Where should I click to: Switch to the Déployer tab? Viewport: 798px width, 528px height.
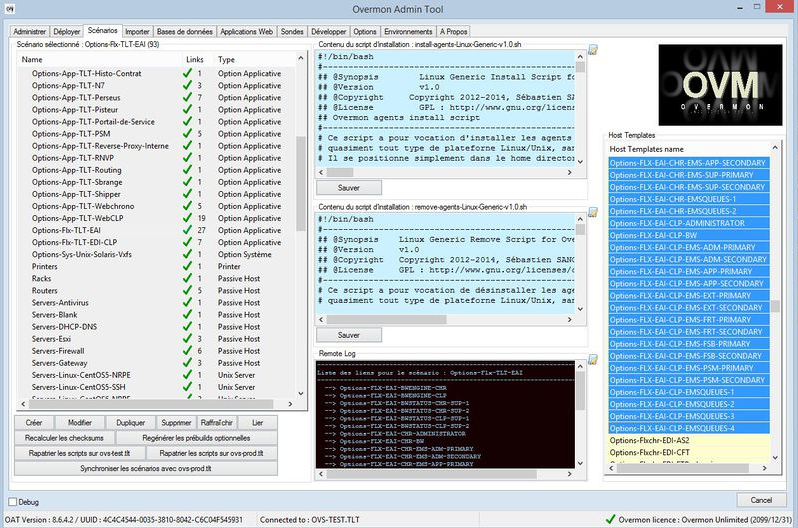pos(67,32)
